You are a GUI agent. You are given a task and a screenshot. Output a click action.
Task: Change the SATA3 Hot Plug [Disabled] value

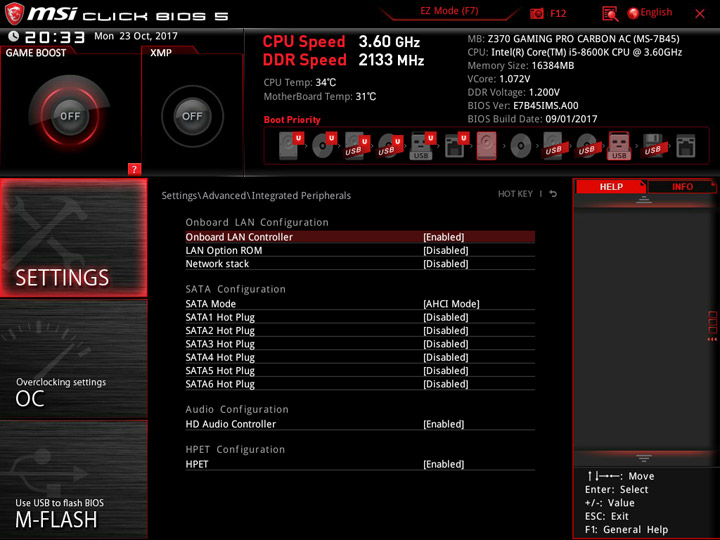(445, 343)
